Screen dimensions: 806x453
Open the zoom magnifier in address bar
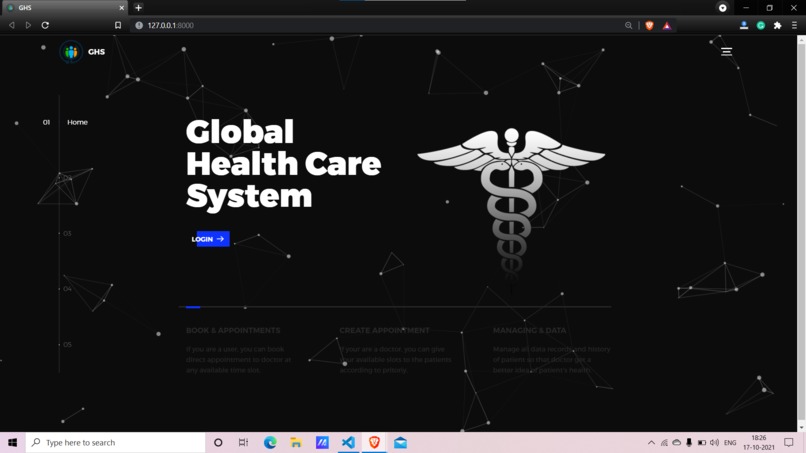tap(628, 25)
